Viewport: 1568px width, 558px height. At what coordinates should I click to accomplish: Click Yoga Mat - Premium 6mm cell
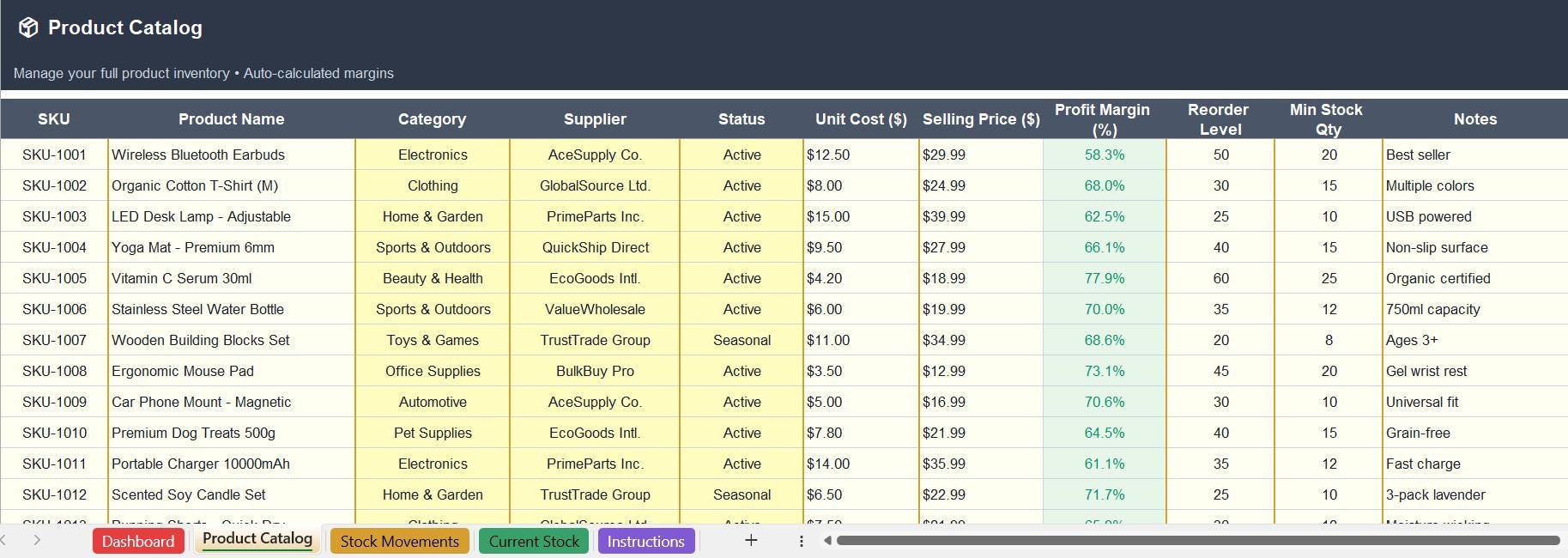pos(231,247)
